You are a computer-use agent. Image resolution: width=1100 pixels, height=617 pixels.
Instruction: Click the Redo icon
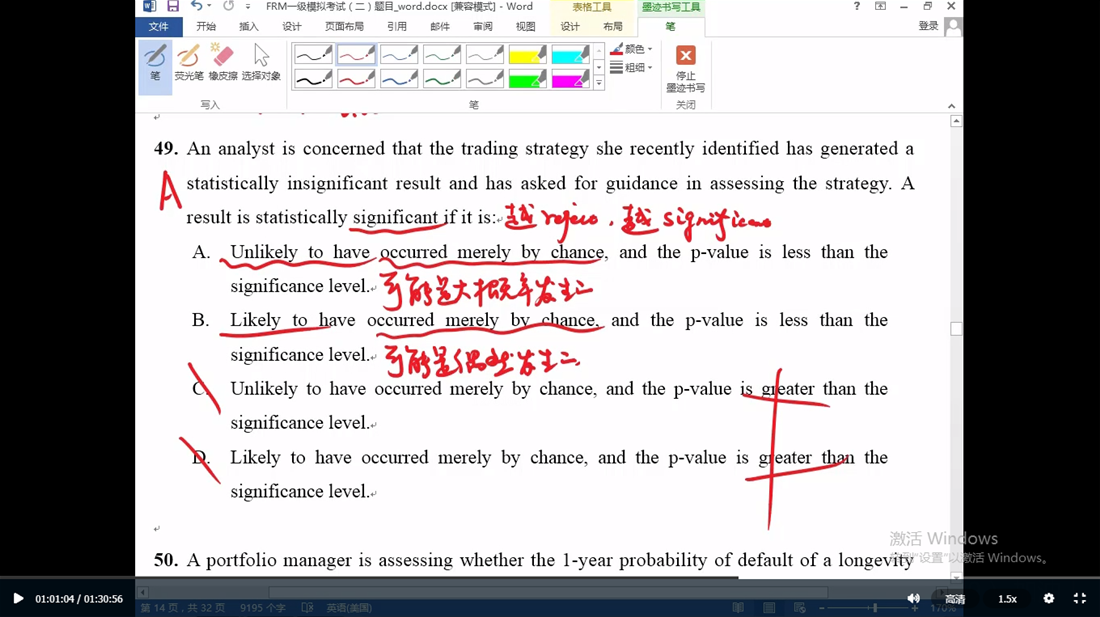tap(229, 6)
